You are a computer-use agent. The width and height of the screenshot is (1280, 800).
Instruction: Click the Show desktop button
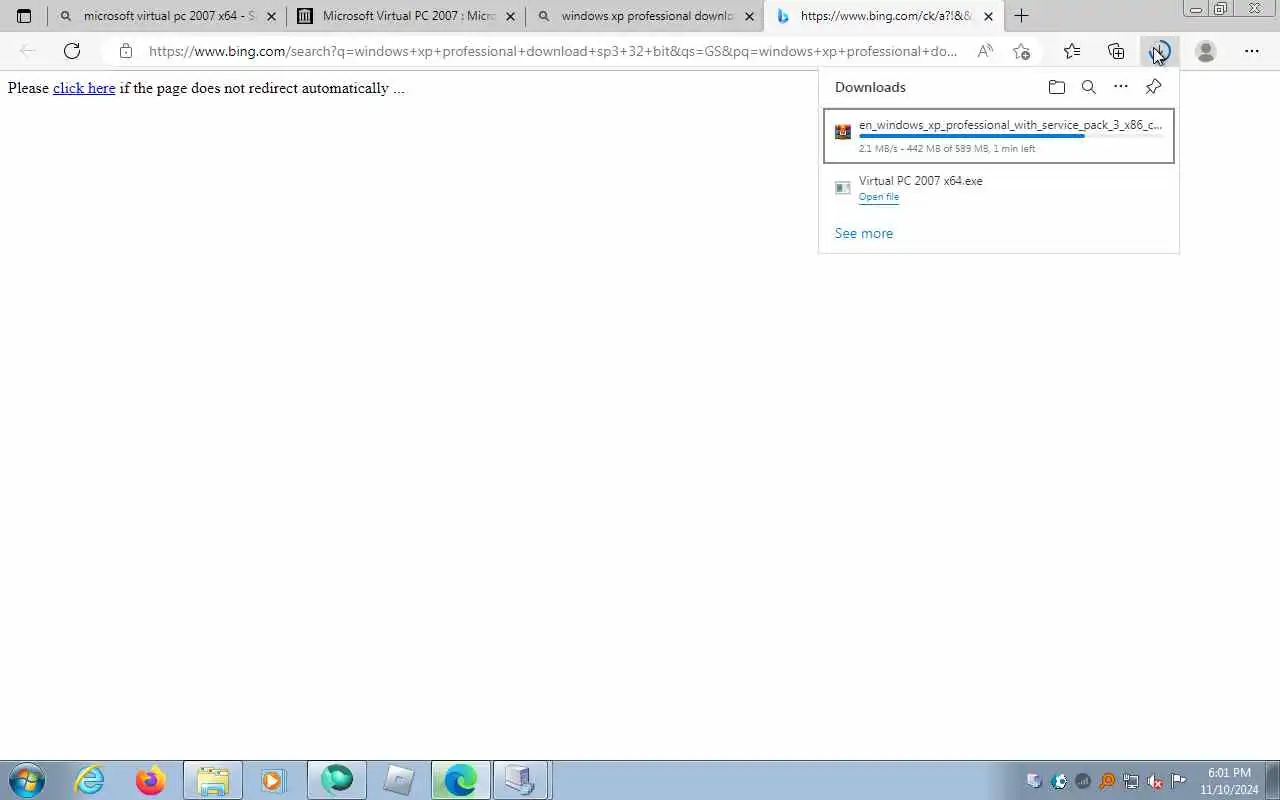tap(1273, 780)
